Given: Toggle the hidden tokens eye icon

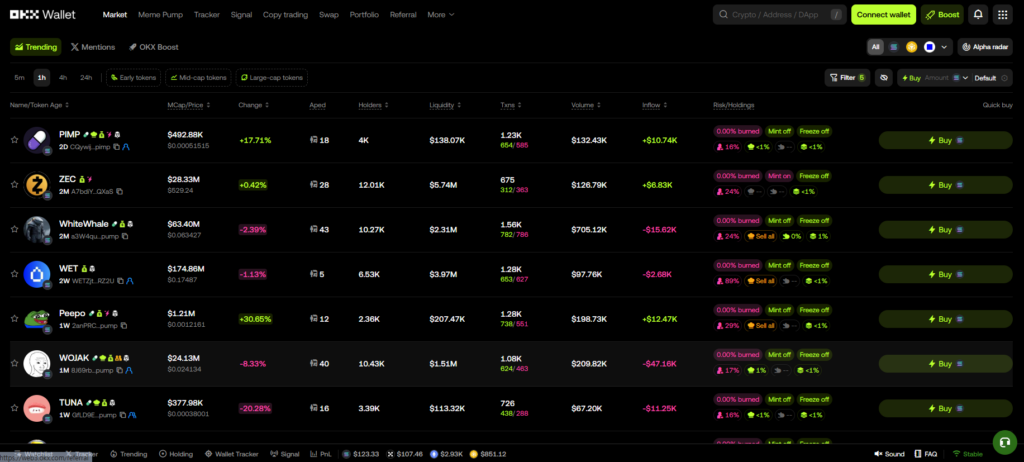Looking at the screenshot, I should (883, 77).
